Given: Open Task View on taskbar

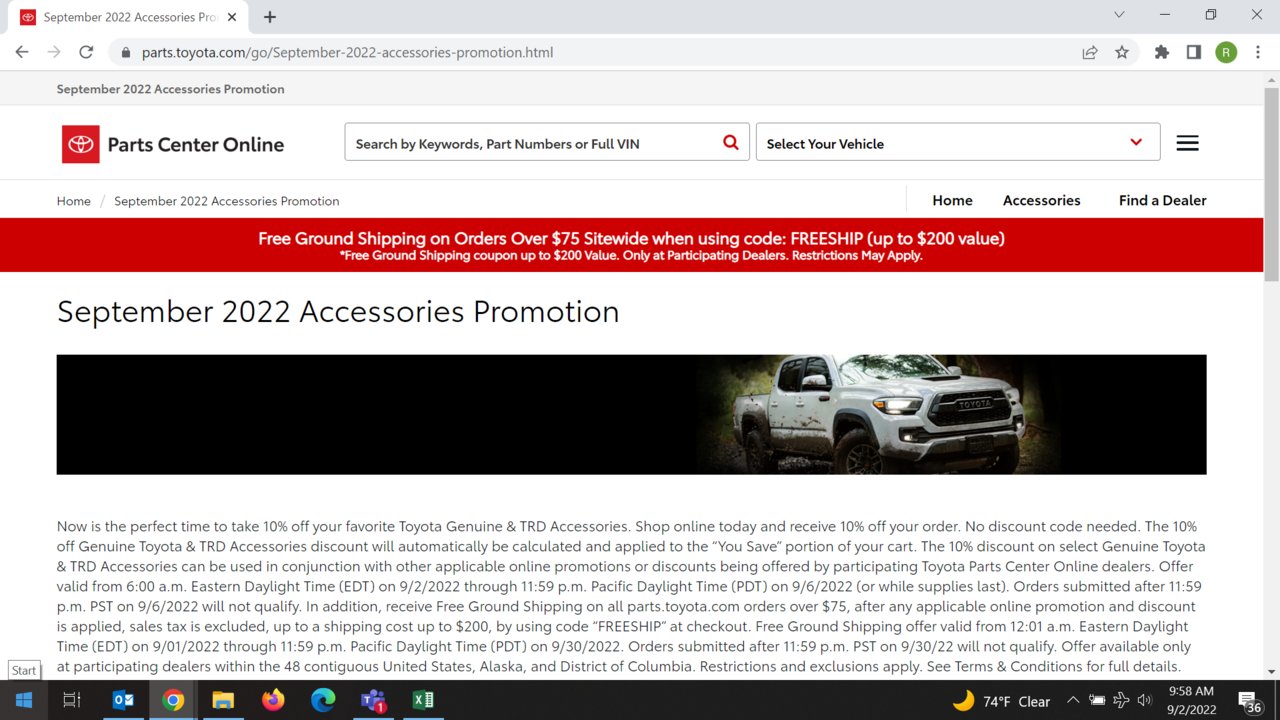Looking at the screenshot, I should click(72, 700).
